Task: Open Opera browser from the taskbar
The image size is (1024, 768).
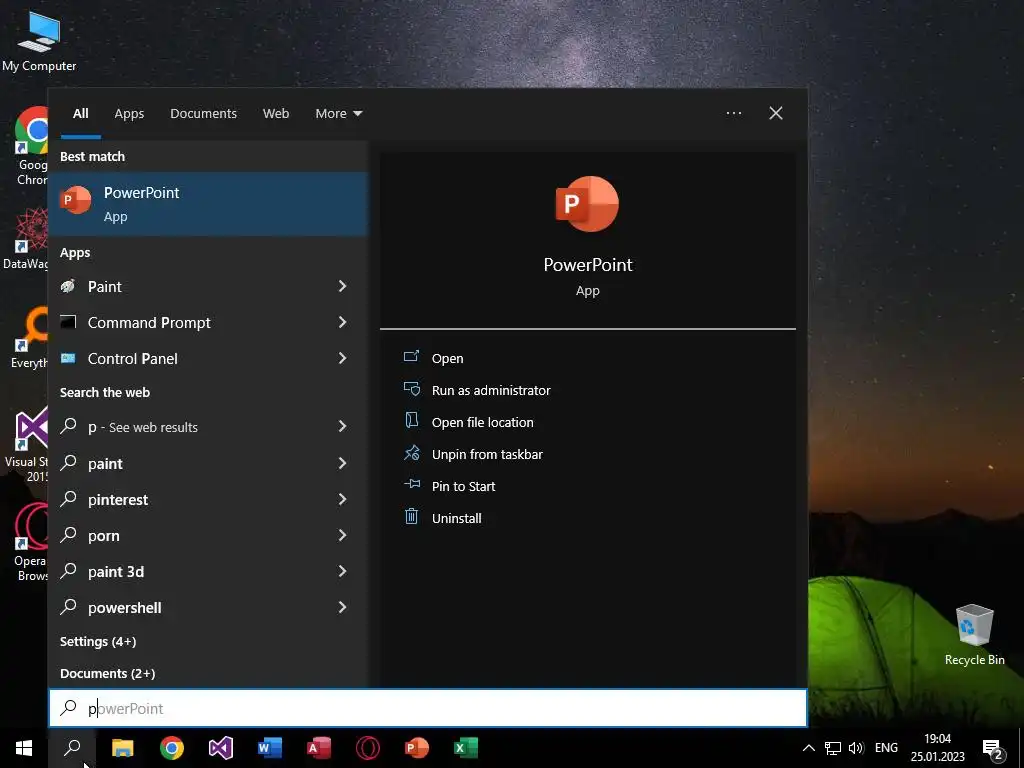Action: (368, 748)
